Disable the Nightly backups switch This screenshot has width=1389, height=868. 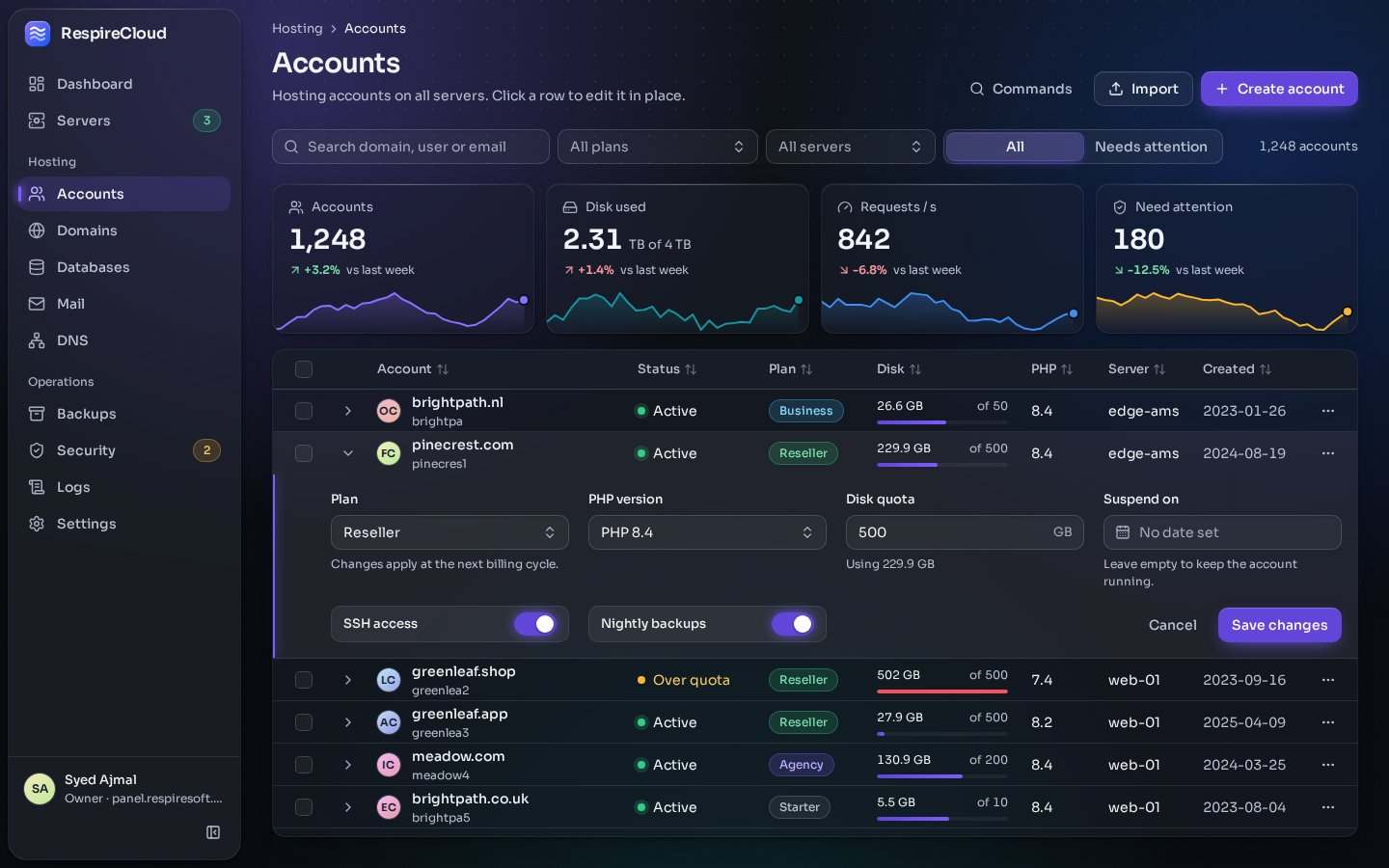[793, 624]
